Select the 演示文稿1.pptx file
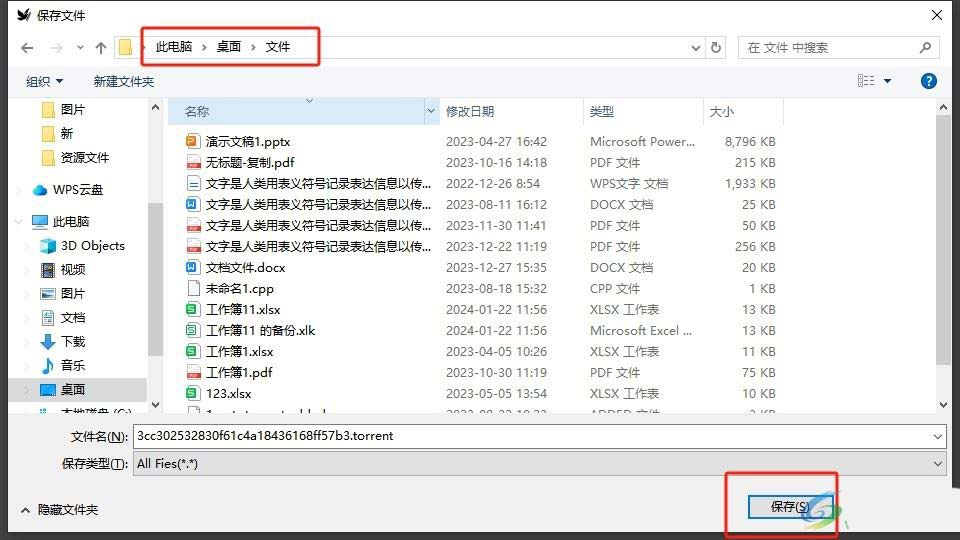The height and width of the screenshot is (540, 960). pos(247,142)
